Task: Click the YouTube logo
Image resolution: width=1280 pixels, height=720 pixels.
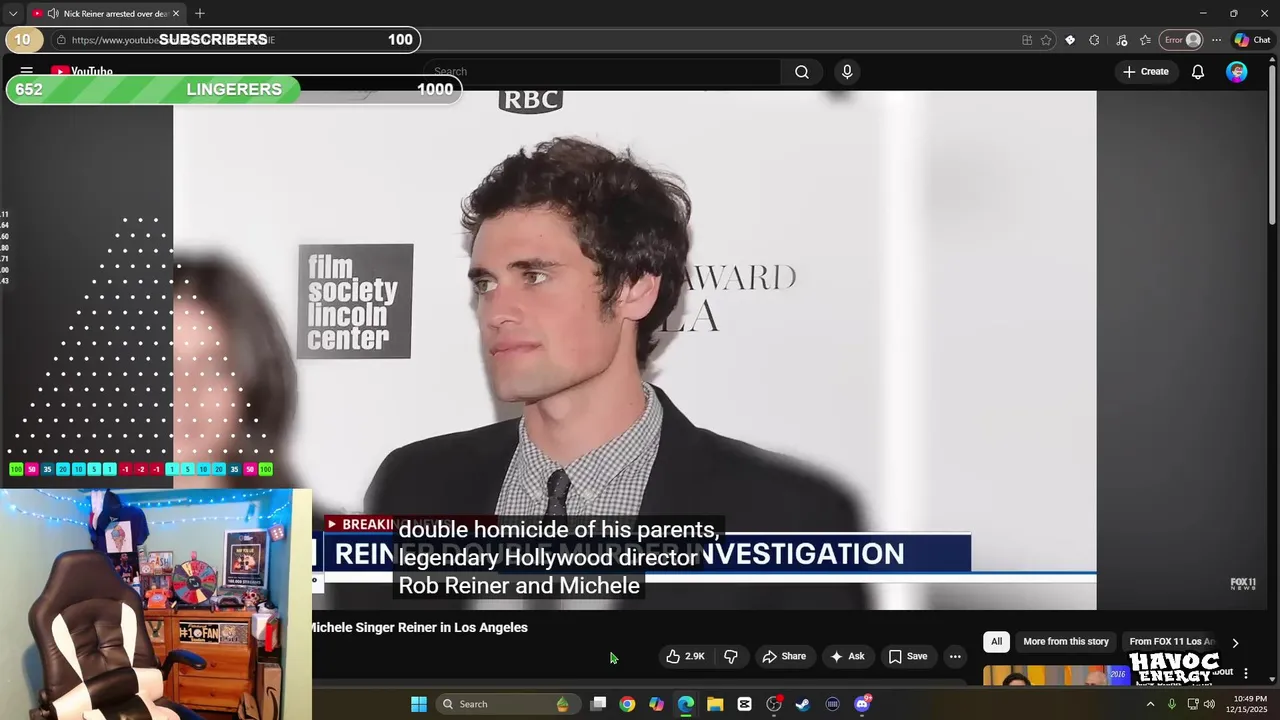Action: click(82, 72)
